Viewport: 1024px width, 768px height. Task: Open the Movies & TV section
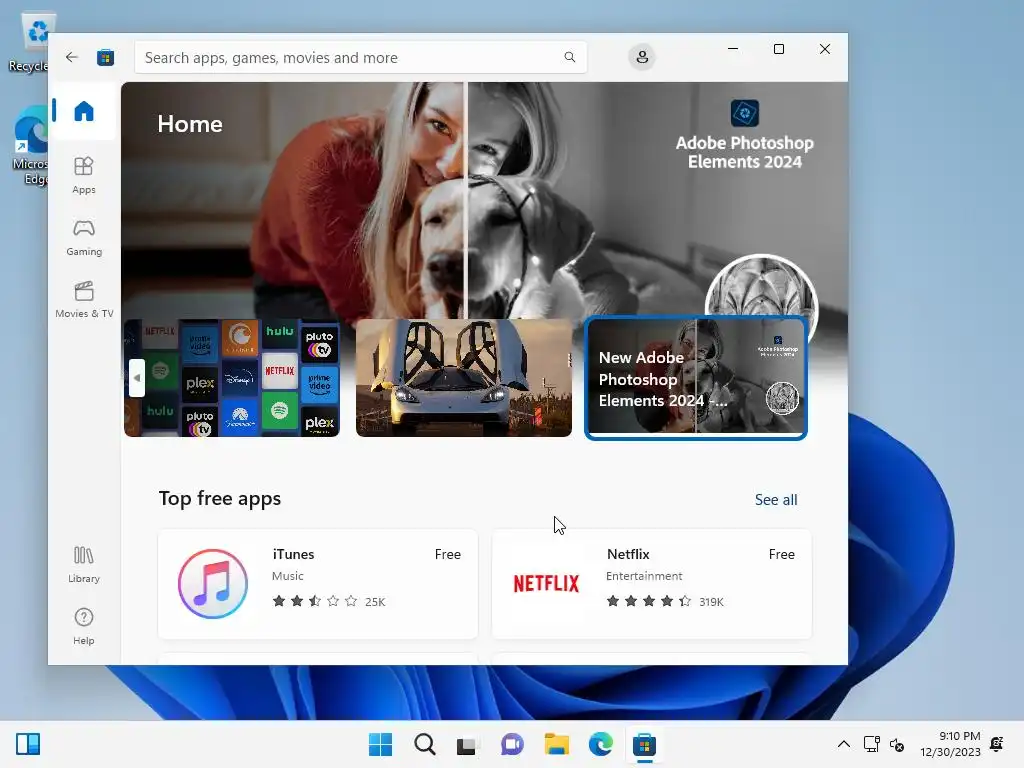click(x=84, y=299)
